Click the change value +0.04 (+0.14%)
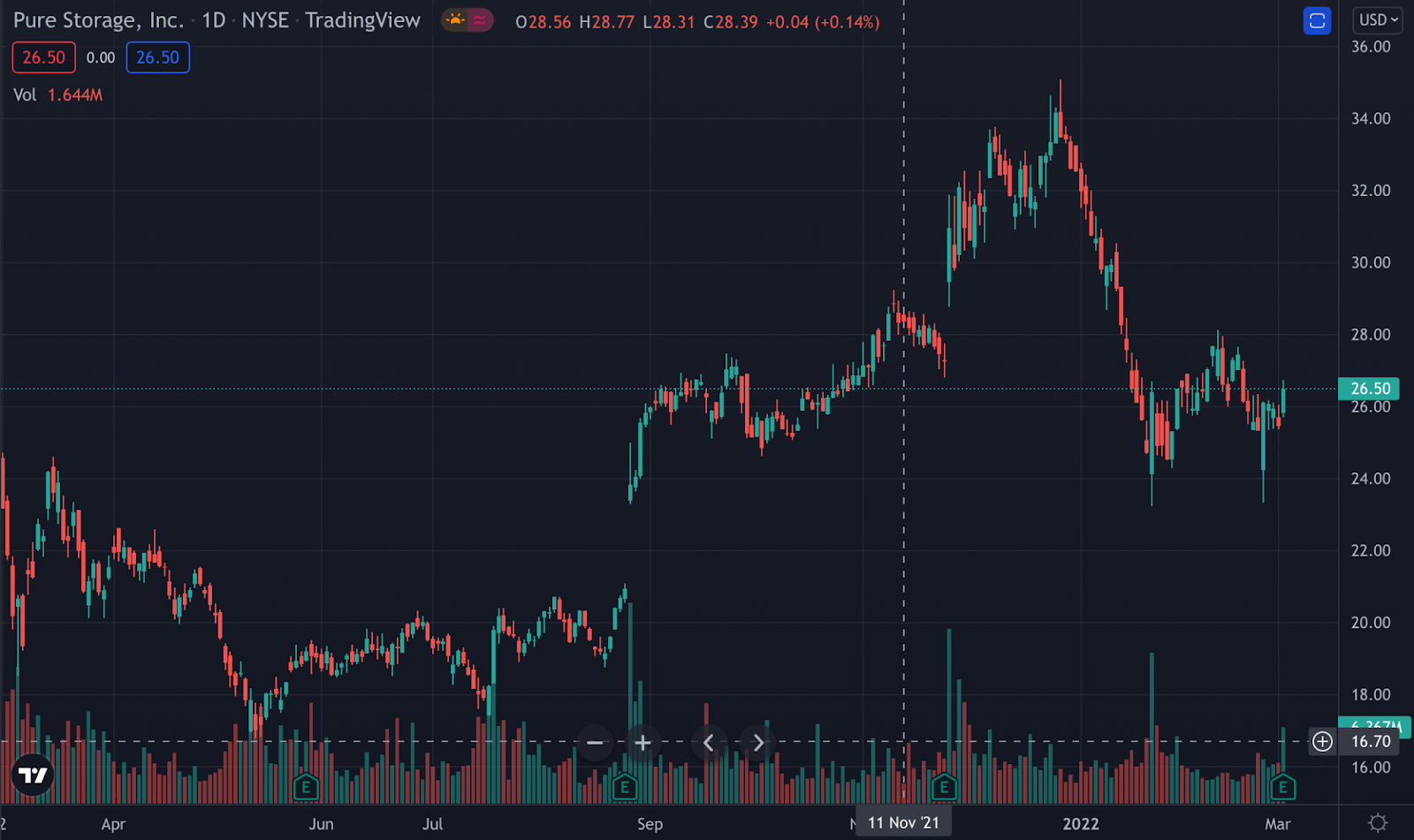Viewport: 1414px width, 840px height. click(x=823, y=22)
